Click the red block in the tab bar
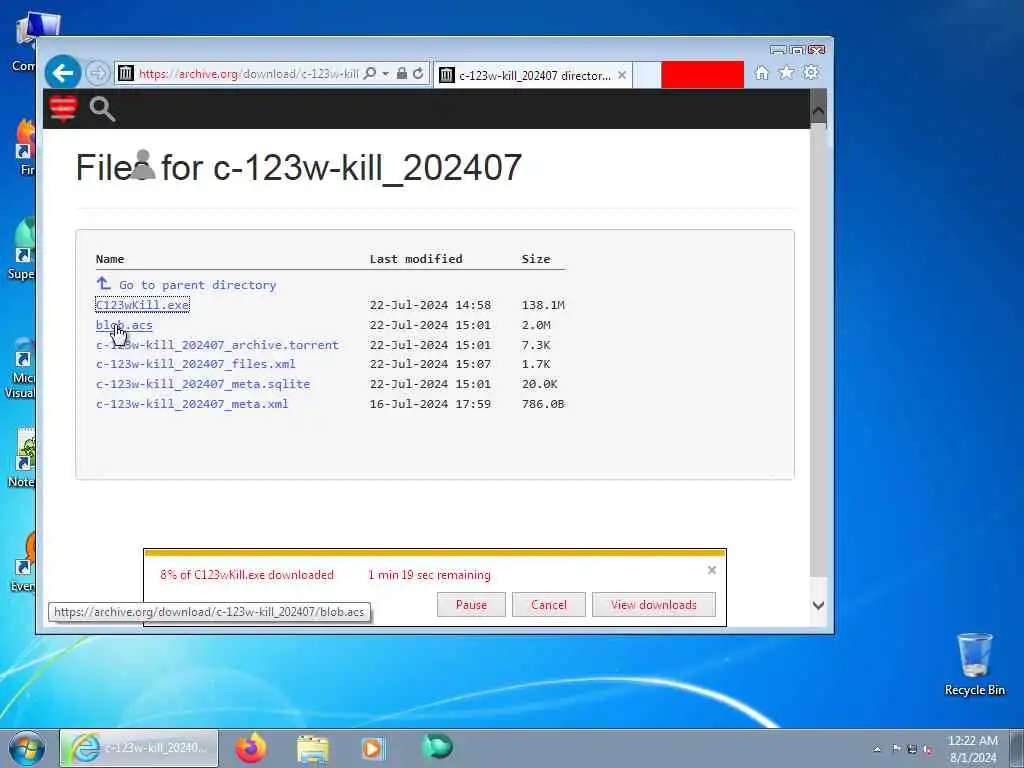Screen dimensions: 1024x768 point(702,74)
